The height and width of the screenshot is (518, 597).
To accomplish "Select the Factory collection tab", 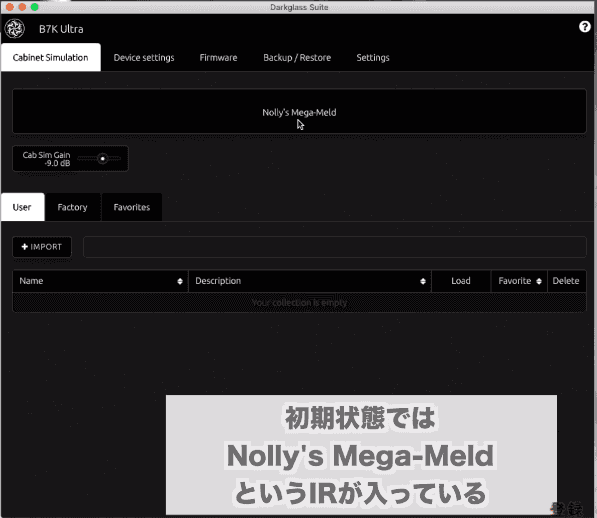I will point(72,207).
